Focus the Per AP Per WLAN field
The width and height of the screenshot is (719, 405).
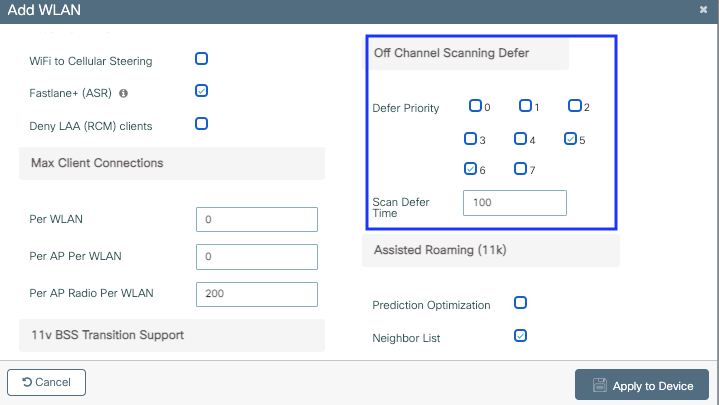[257, 257]
